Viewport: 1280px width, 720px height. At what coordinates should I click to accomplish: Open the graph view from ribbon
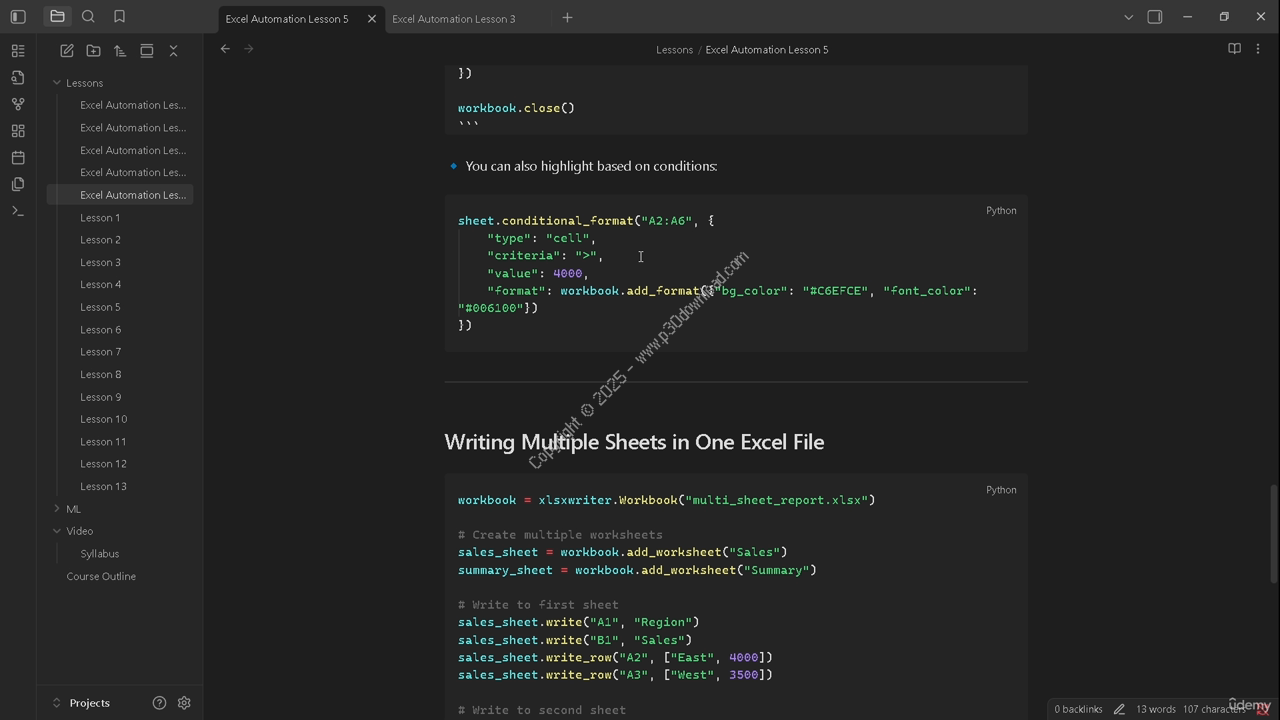coord(18,104)
